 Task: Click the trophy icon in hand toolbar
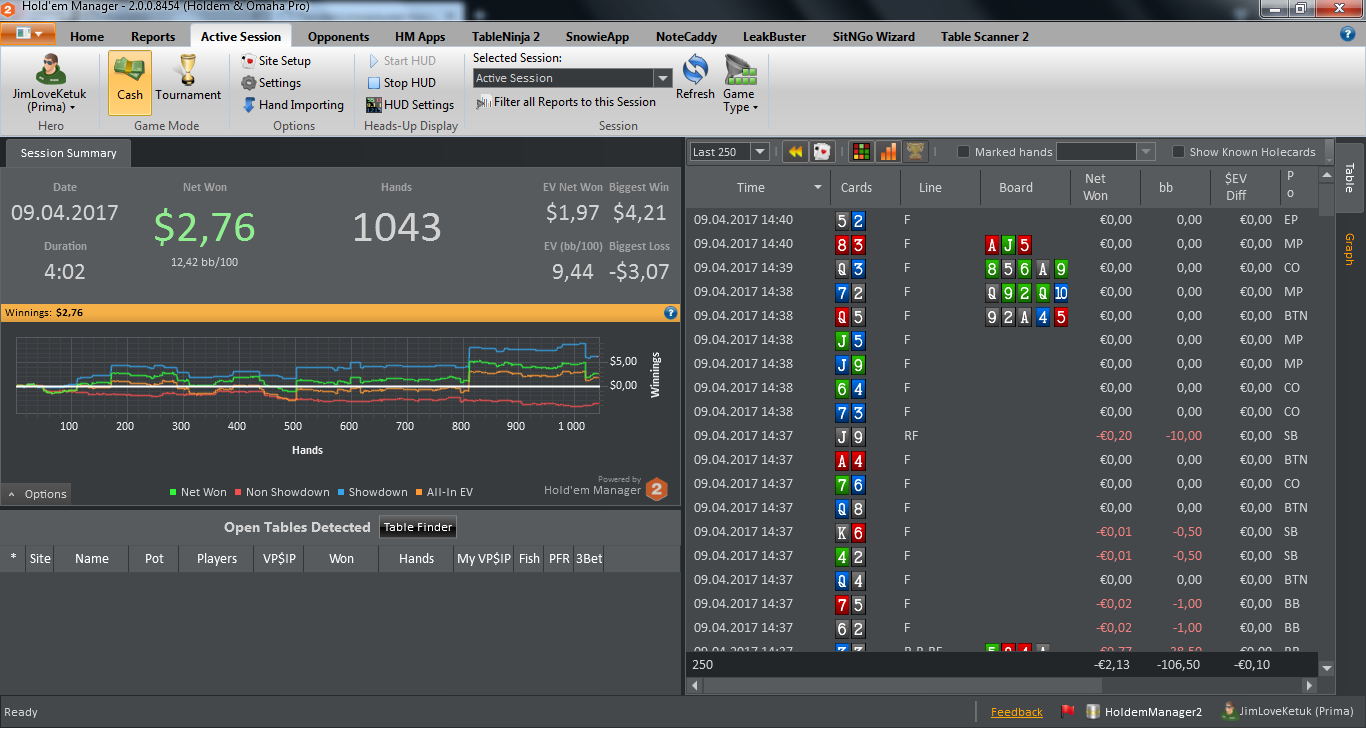pos(915,152)
